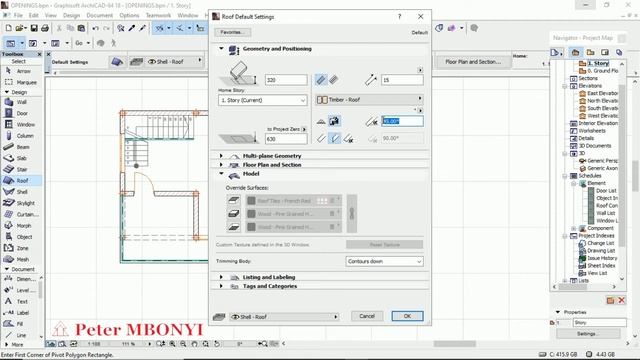Select the Zone tool
The image size is (640, 360).
[22, 248]
